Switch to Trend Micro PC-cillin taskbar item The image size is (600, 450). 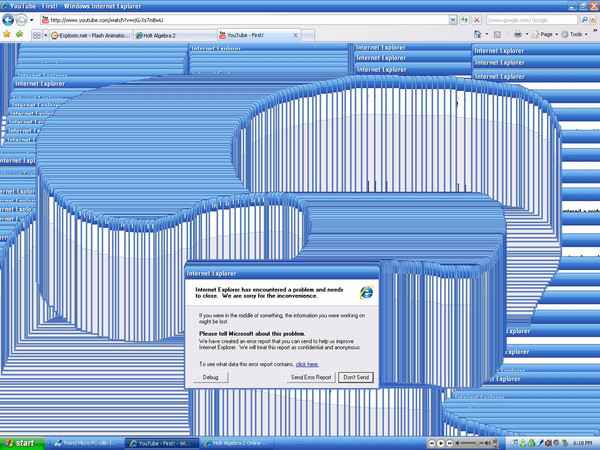pos(86,443)
